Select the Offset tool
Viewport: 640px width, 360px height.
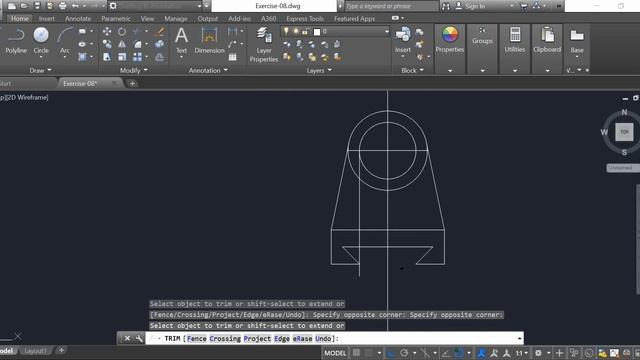(x=160, y=57)
